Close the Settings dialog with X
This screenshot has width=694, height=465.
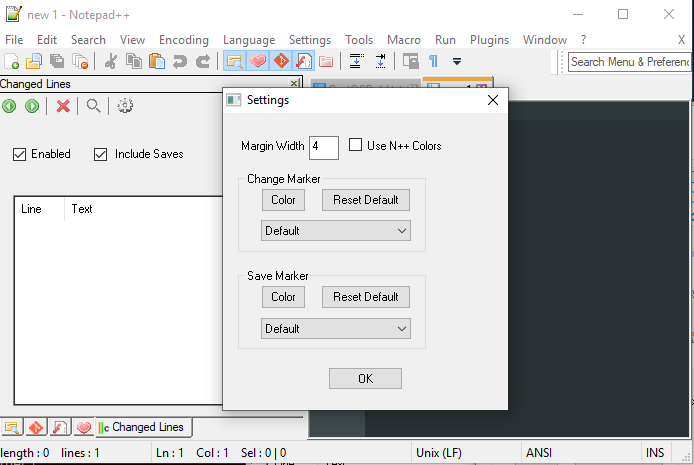click(493, 100)
